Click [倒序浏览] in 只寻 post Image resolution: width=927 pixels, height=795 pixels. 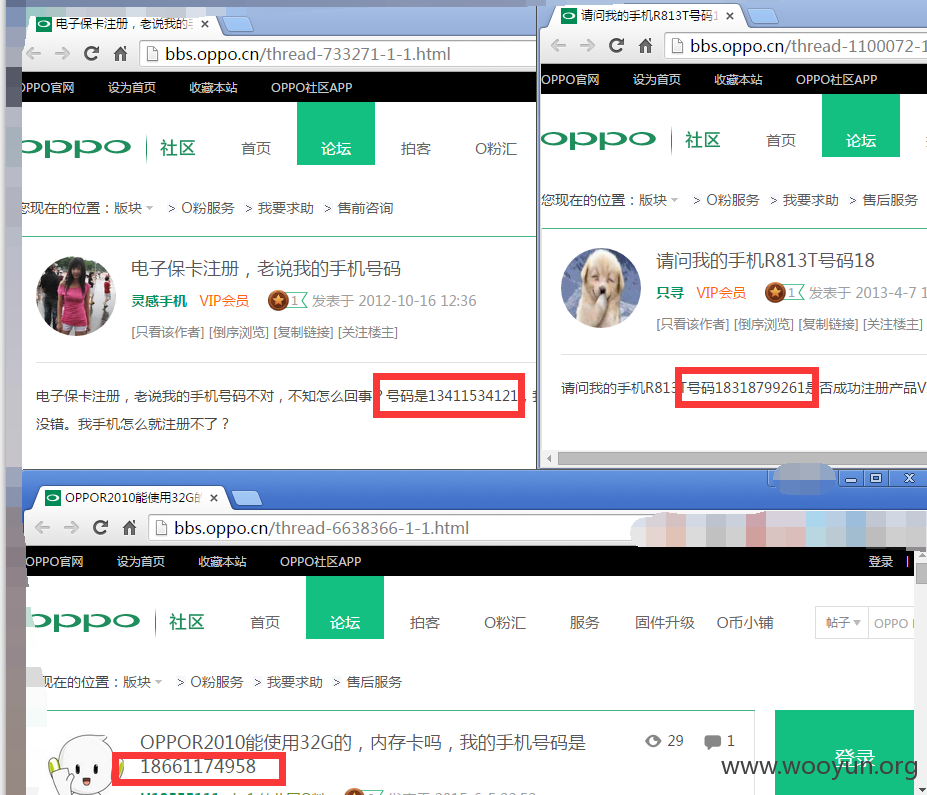coord(764,324)
